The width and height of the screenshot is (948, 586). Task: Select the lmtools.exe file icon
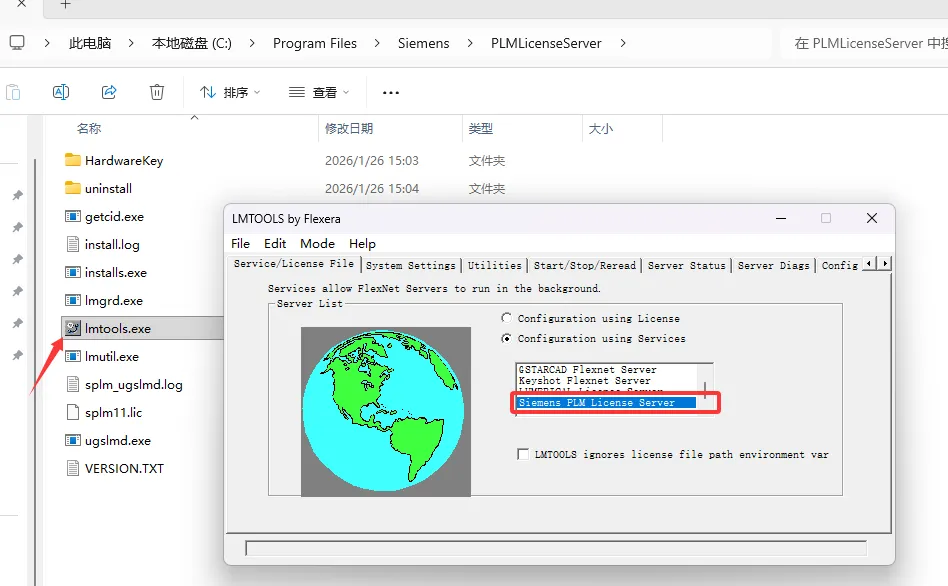pyautogui.click(x=73, y=328)
